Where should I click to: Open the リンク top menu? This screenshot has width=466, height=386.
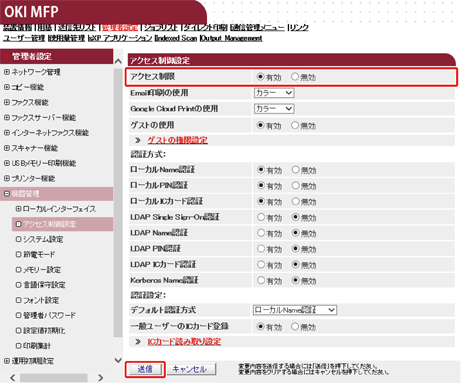point(299,27)
